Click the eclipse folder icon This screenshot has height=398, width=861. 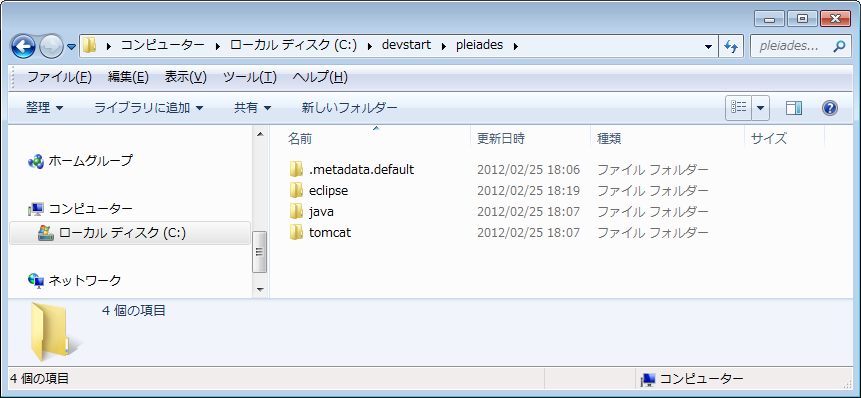[x=297, y=190]
